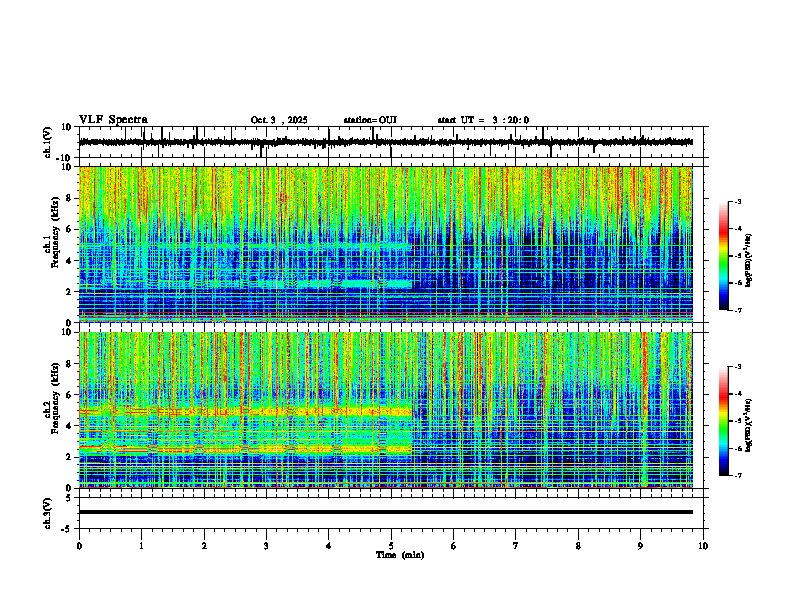The width and height of the screenshot is (792, 612).
Task: Click the "-7" label on ch.1 colorbar
Action: 738,310
